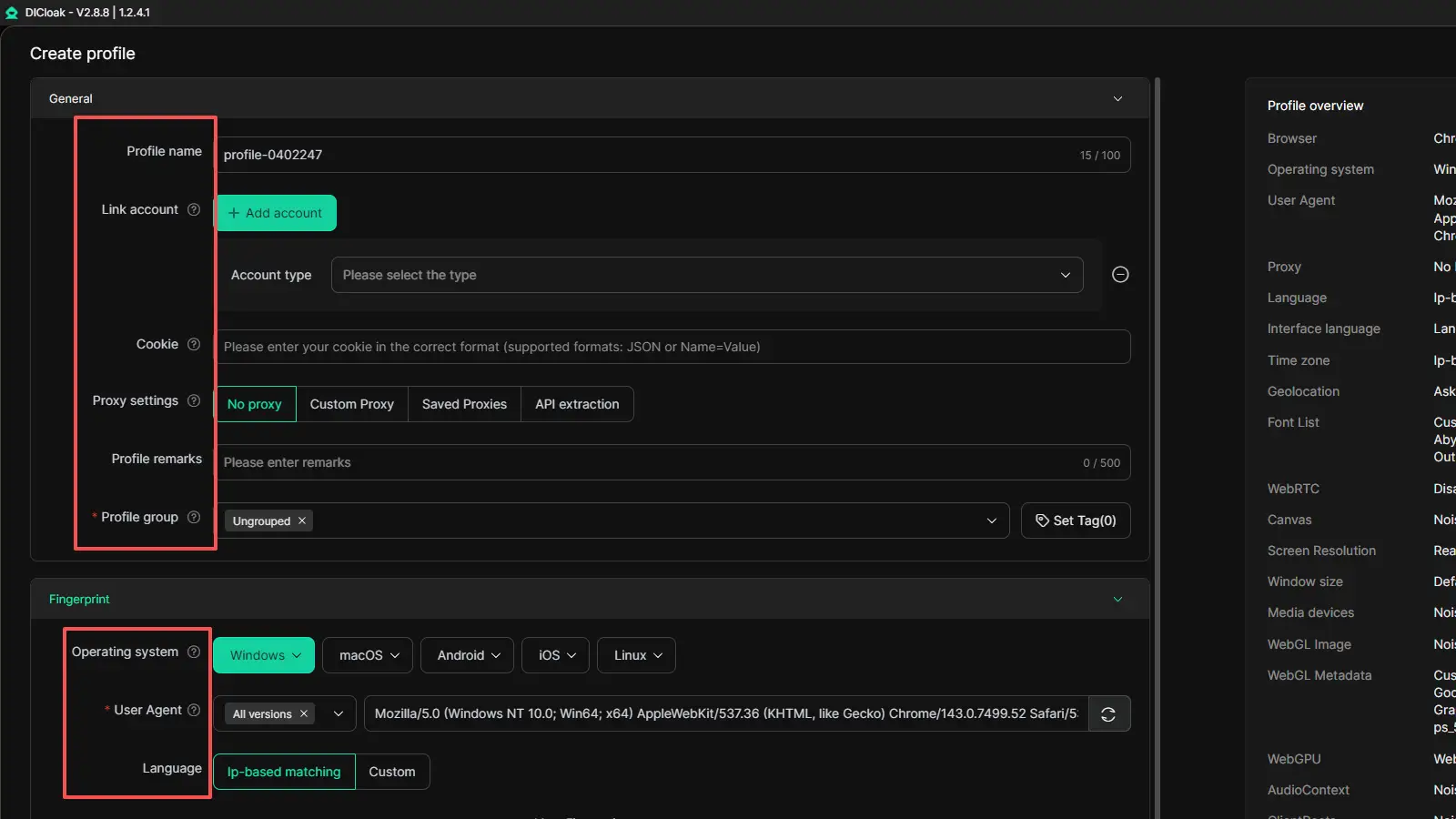Remove the Ungrouped tag with its X
Image resolution: width=1456 pixels, height=819 pixels.
point(302,521)
